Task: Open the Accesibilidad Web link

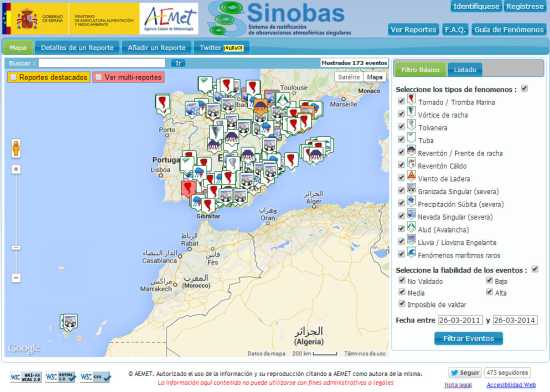Action: pyautogui.click(x=511, y=385)
